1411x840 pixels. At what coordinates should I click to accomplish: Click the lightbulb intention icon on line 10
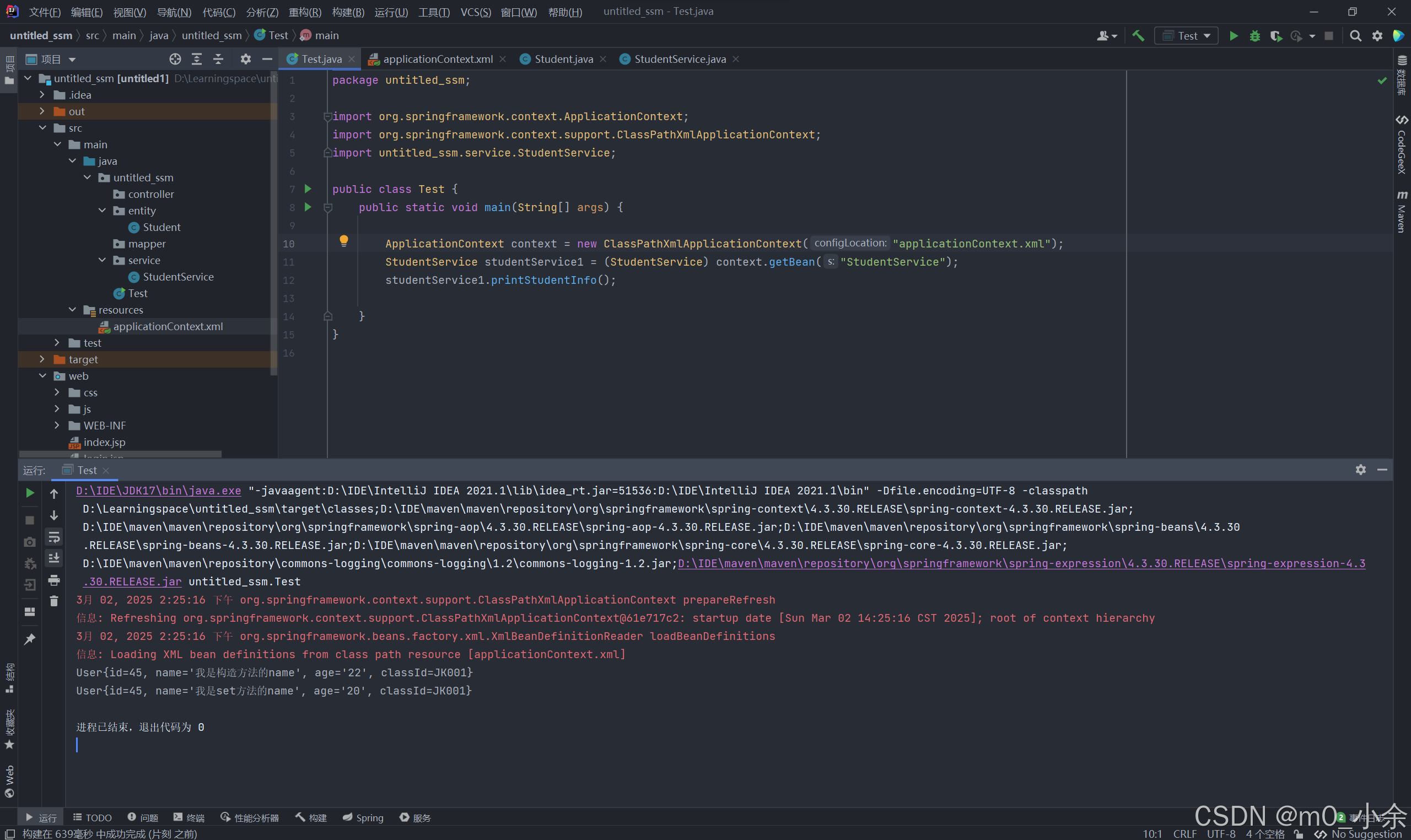tap(343, 241)
